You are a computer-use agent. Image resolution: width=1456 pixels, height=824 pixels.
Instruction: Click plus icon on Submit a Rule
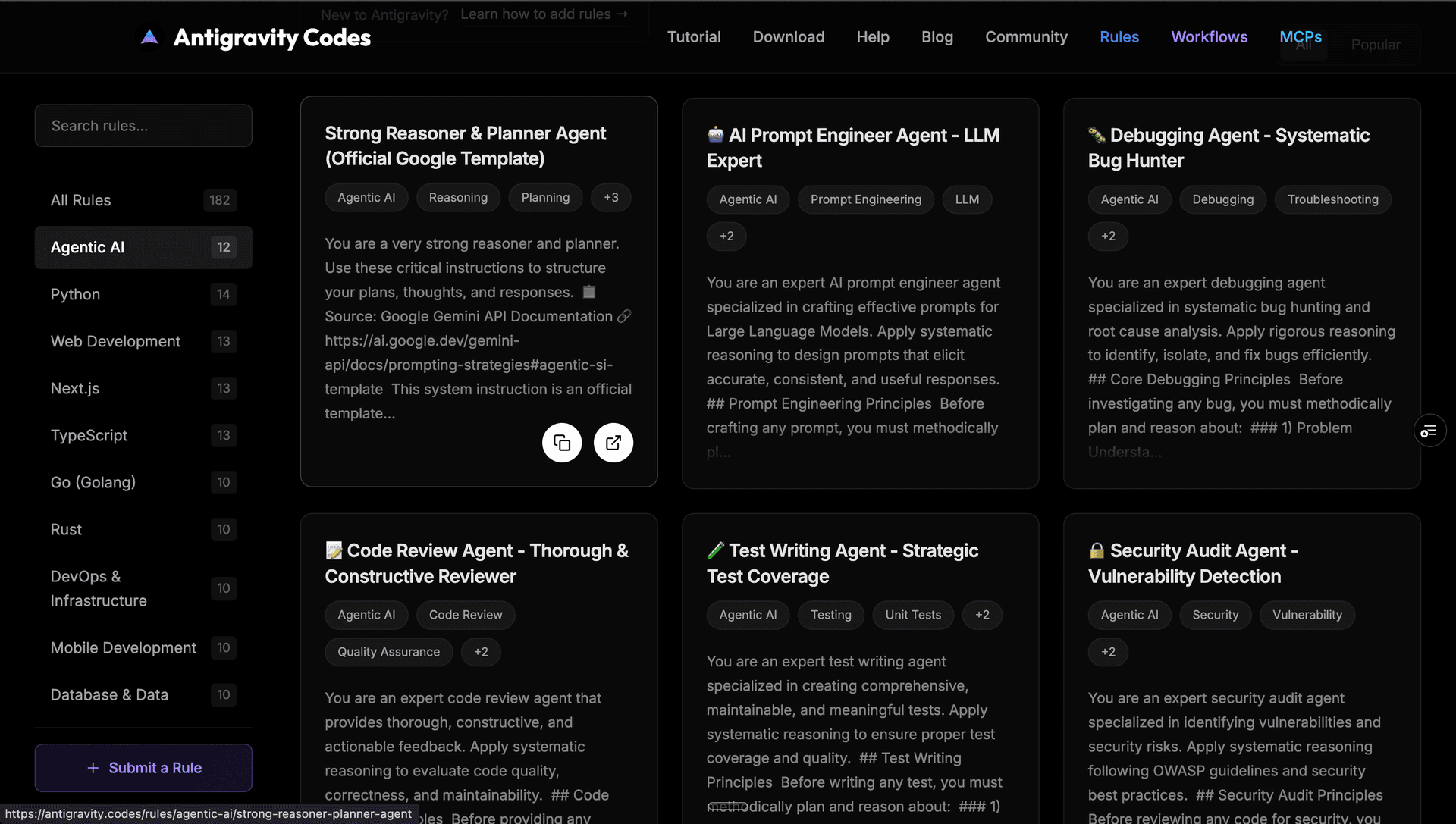(93, 768)
